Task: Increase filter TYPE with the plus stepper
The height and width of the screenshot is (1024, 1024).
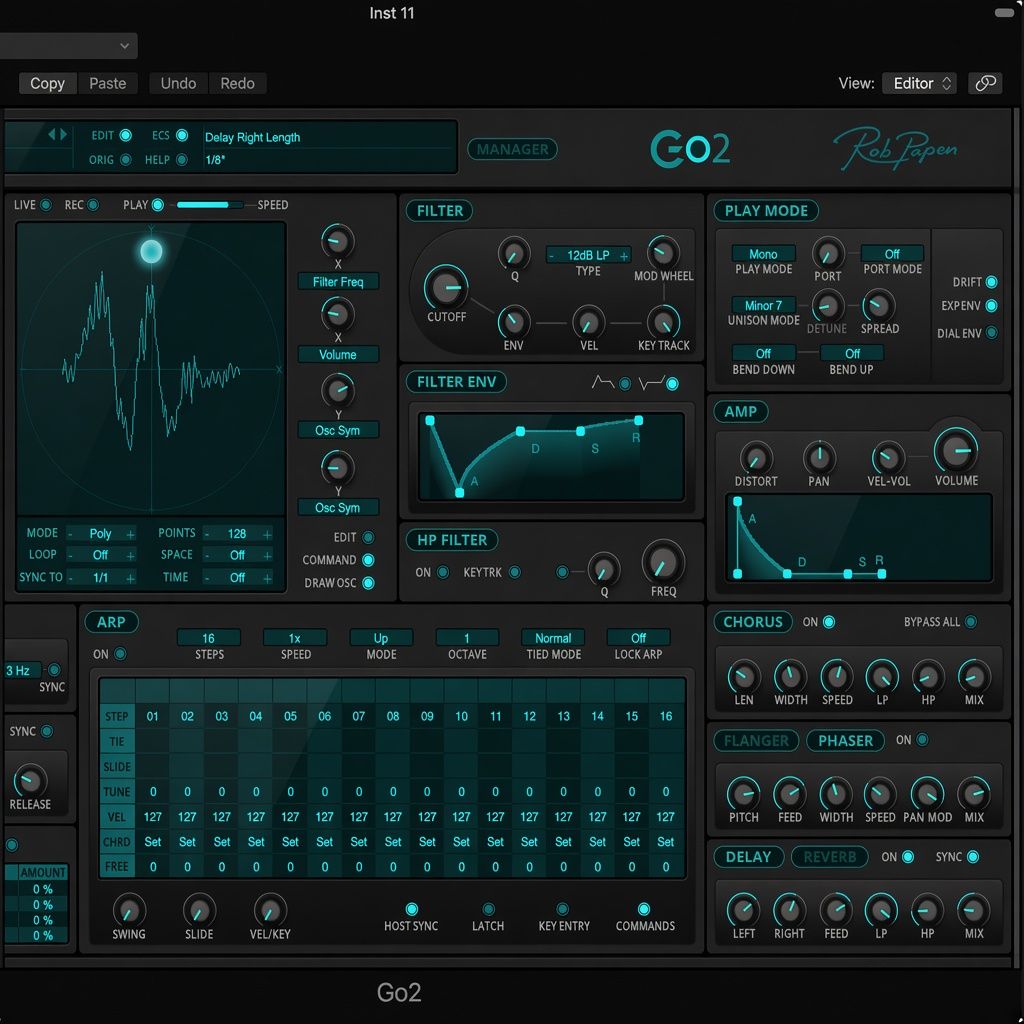Action: click(624, 255)
